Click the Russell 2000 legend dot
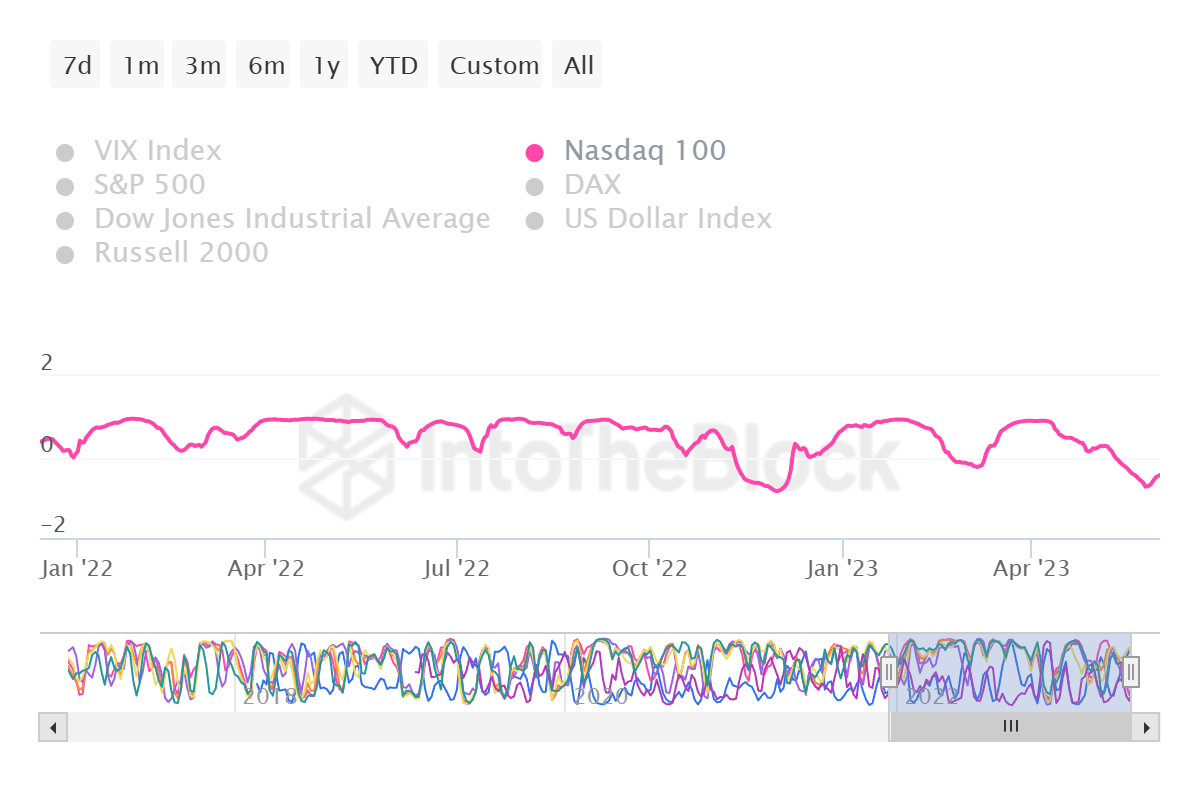 65,253
